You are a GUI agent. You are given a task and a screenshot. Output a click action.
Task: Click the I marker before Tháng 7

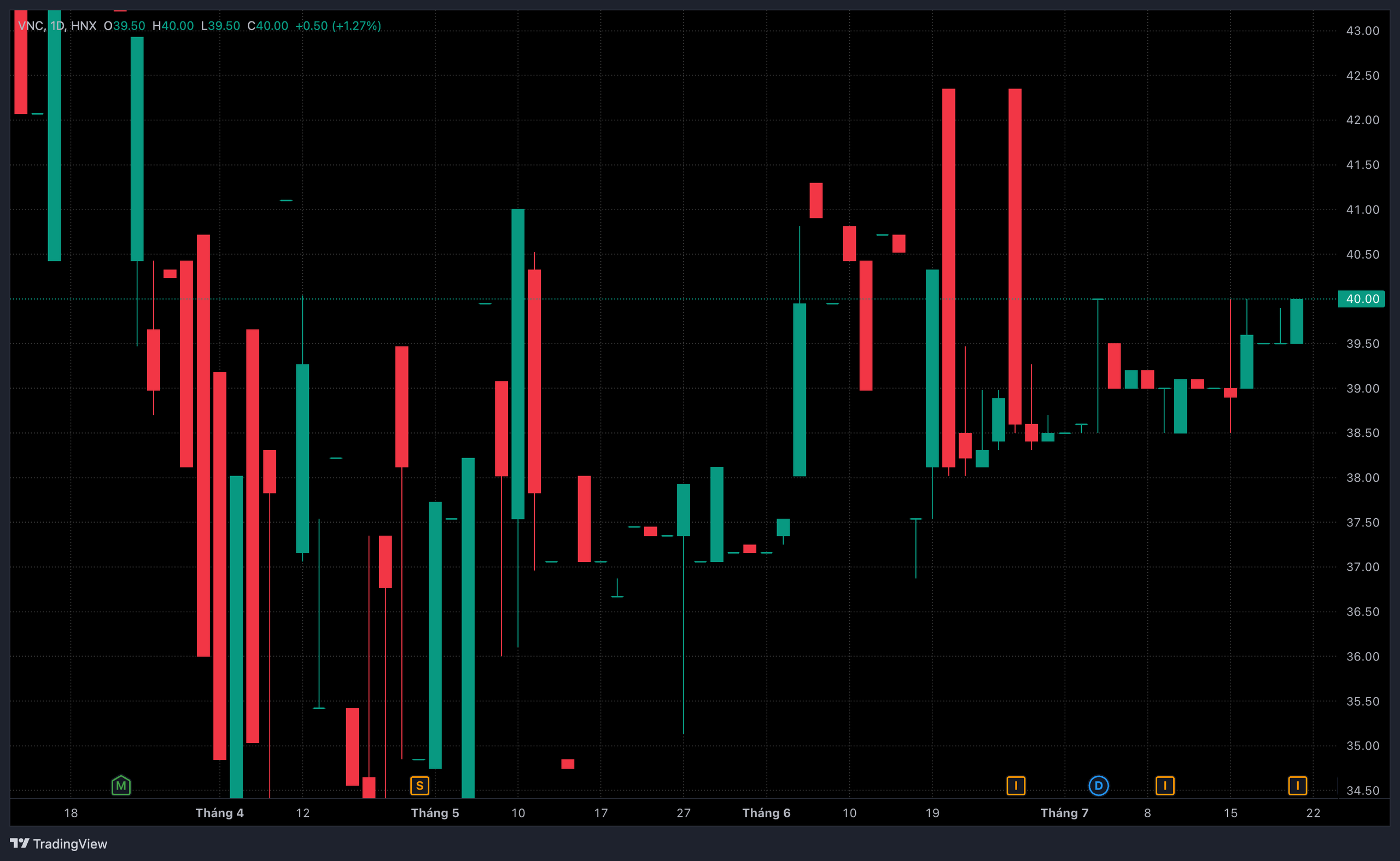(1016, 785)
